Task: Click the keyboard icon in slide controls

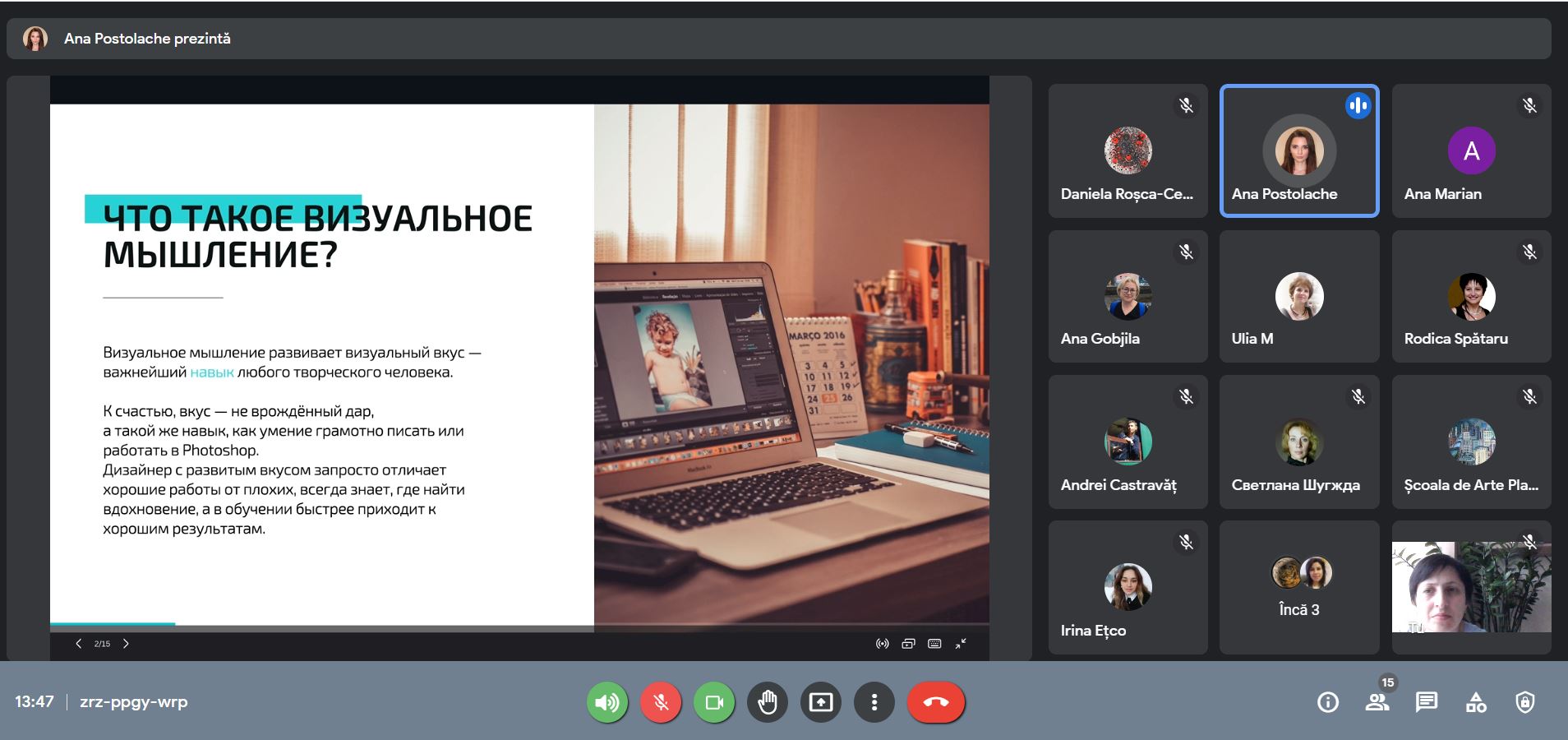Action: click(x=934, y=644)
